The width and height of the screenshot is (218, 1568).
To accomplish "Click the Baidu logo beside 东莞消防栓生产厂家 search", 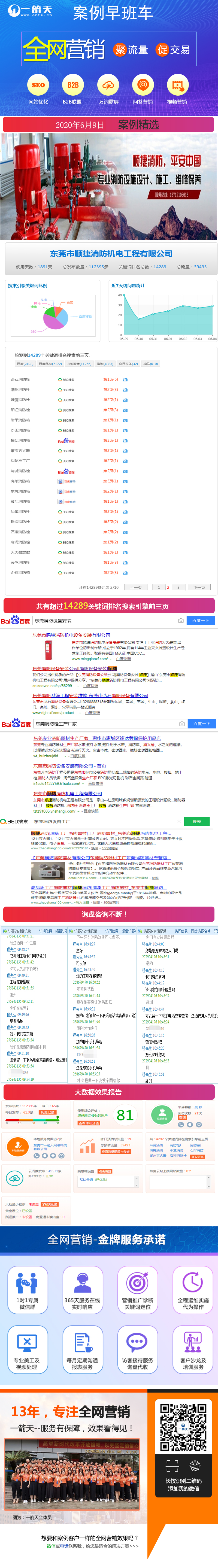I will 16,724.
